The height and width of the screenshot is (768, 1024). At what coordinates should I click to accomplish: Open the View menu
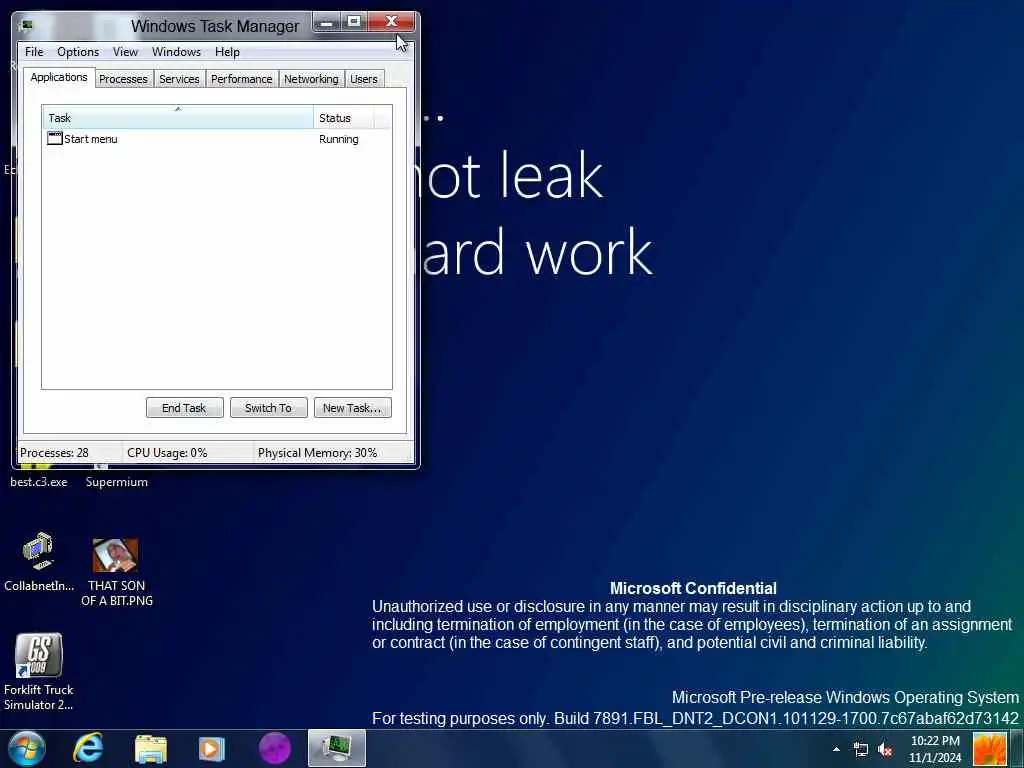point(125,52)
